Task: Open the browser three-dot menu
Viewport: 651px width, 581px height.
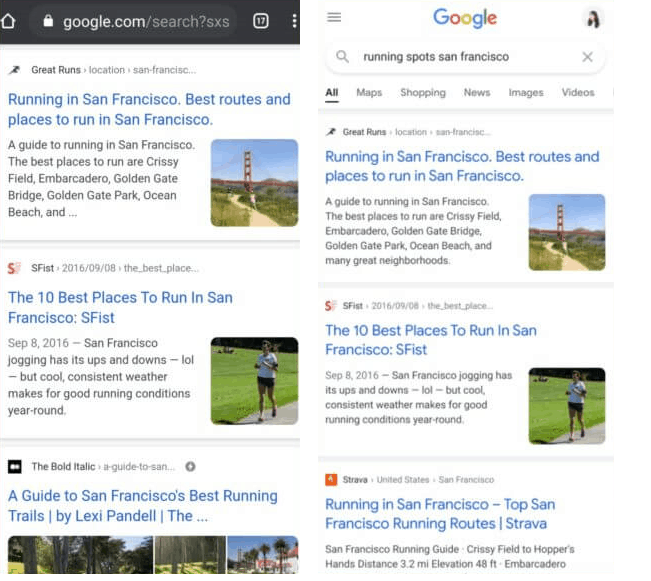Action: (x=294, y=21)
